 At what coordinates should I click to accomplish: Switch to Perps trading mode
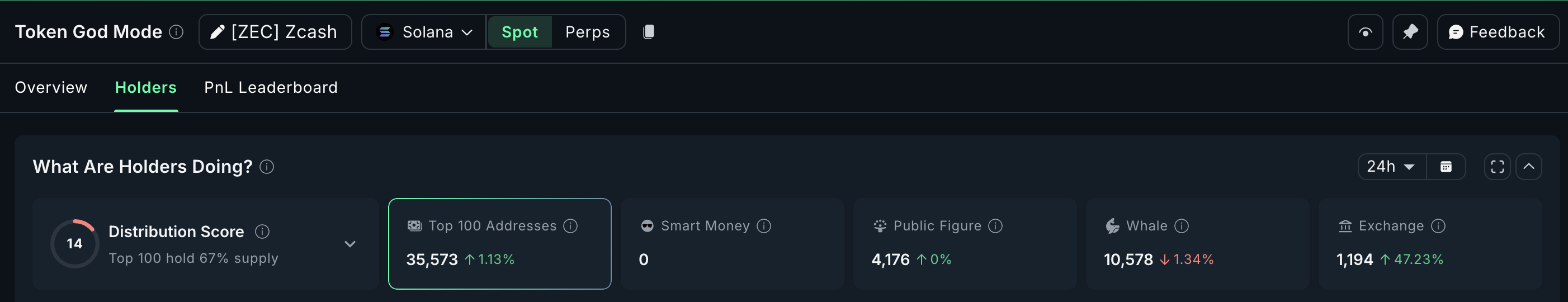pyautogui.click(x=587, y=32)
